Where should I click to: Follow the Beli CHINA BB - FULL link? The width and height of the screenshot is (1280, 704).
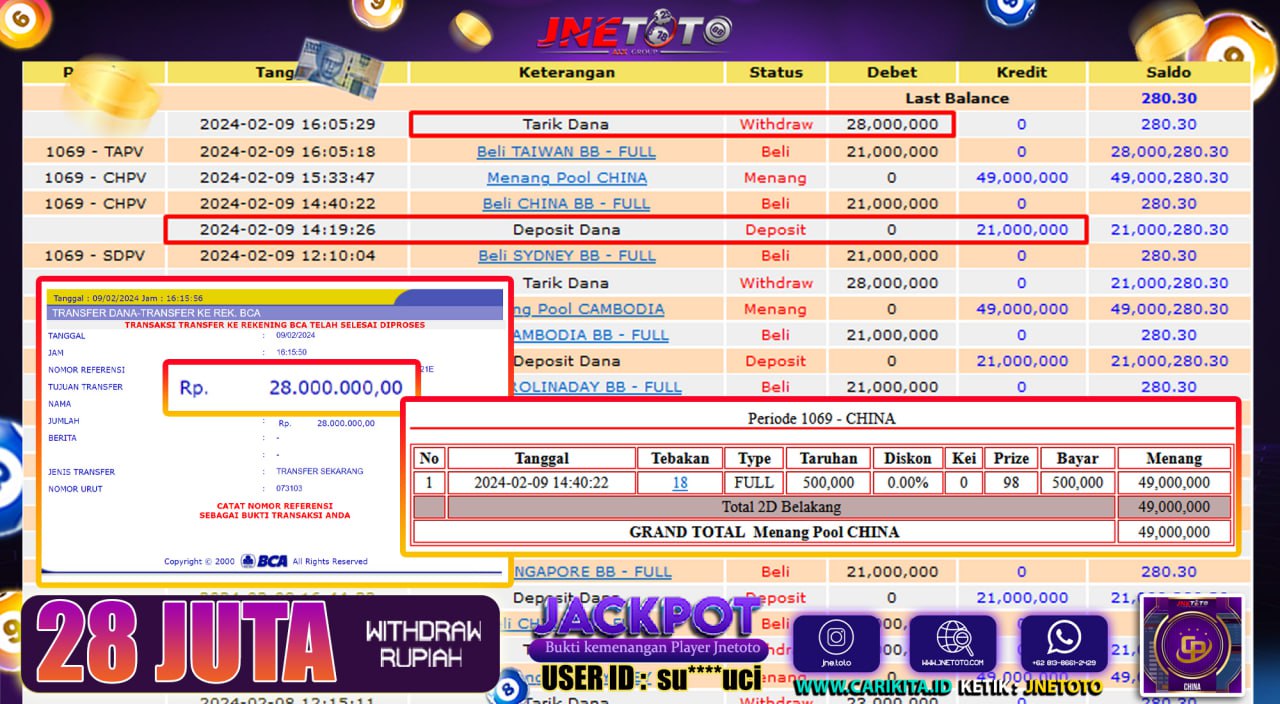coord(566,204)
